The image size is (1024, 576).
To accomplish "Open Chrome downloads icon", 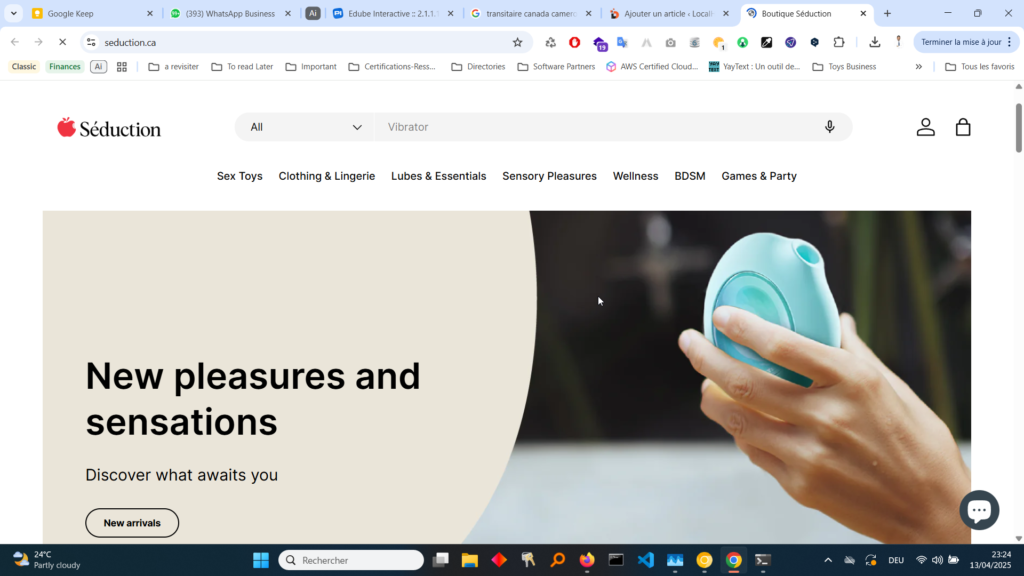I will [874, 42].
